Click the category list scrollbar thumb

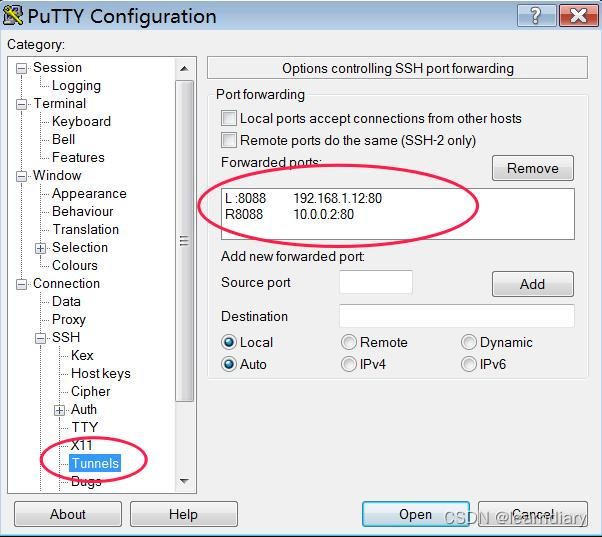(x=184, y=241)
